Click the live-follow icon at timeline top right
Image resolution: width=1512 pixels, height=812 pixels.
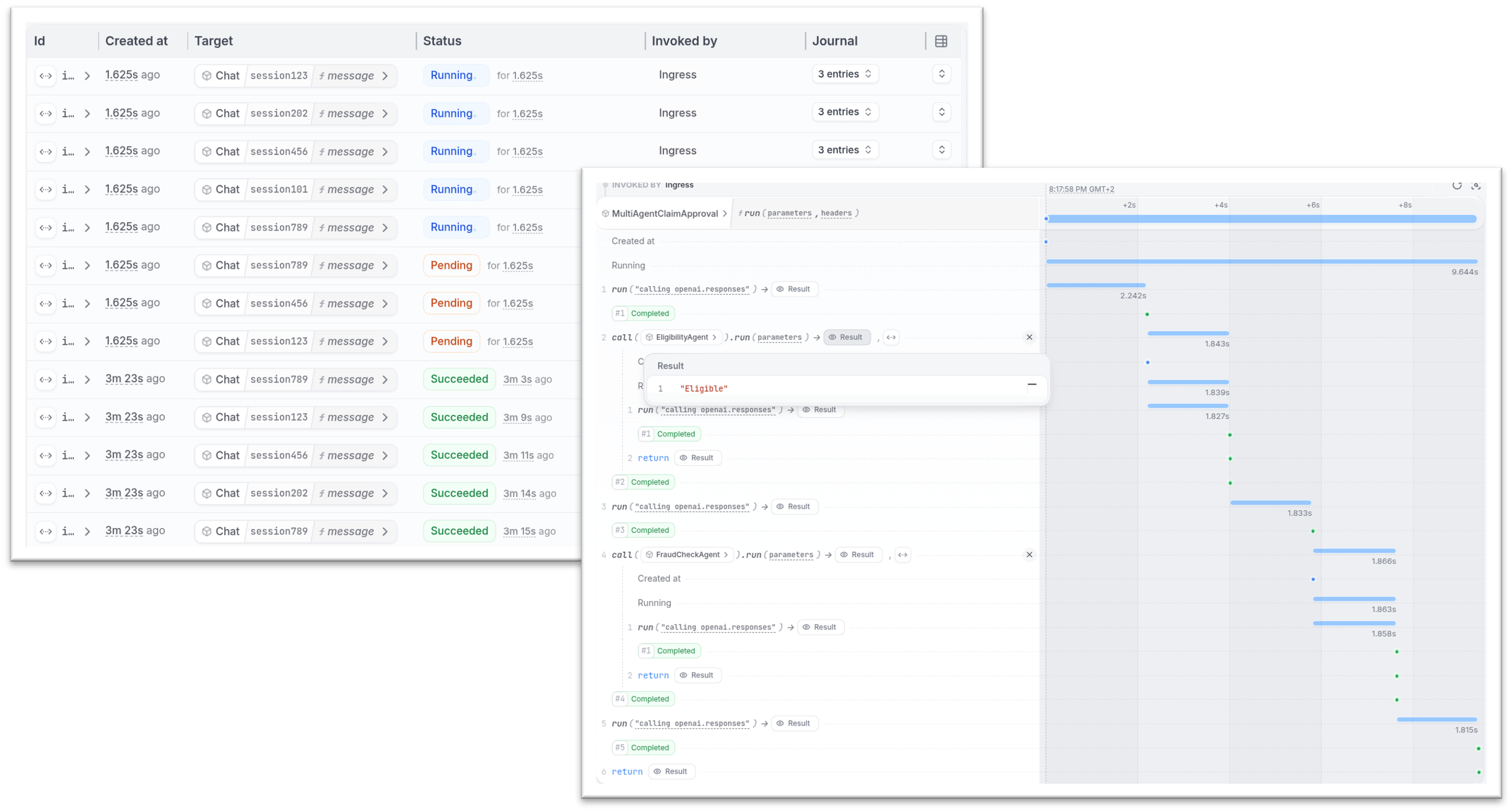[1476, 186]
